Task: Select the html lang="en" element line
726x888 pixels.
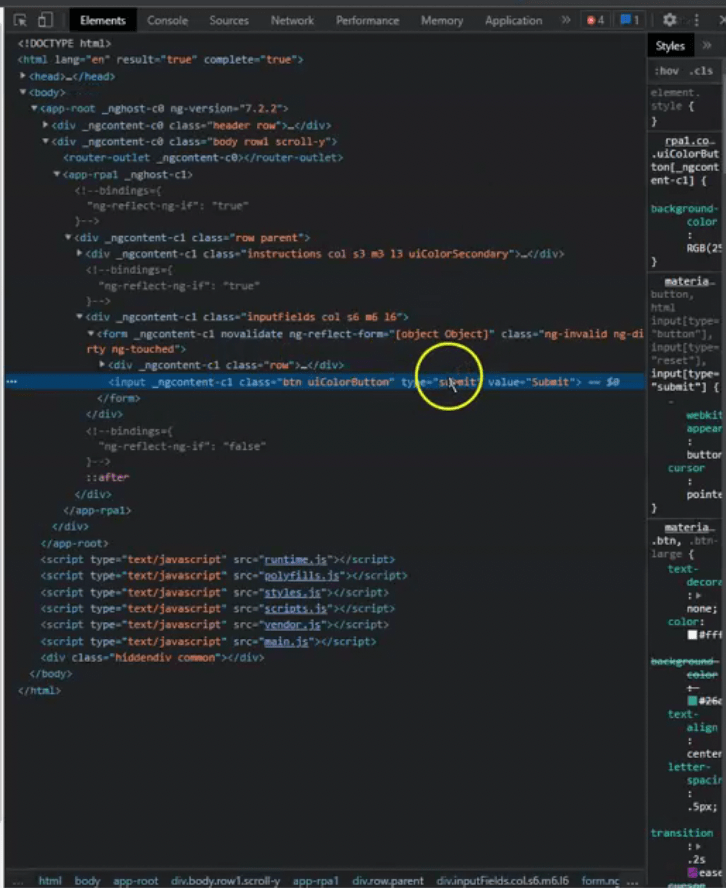Action: [160, 59]
